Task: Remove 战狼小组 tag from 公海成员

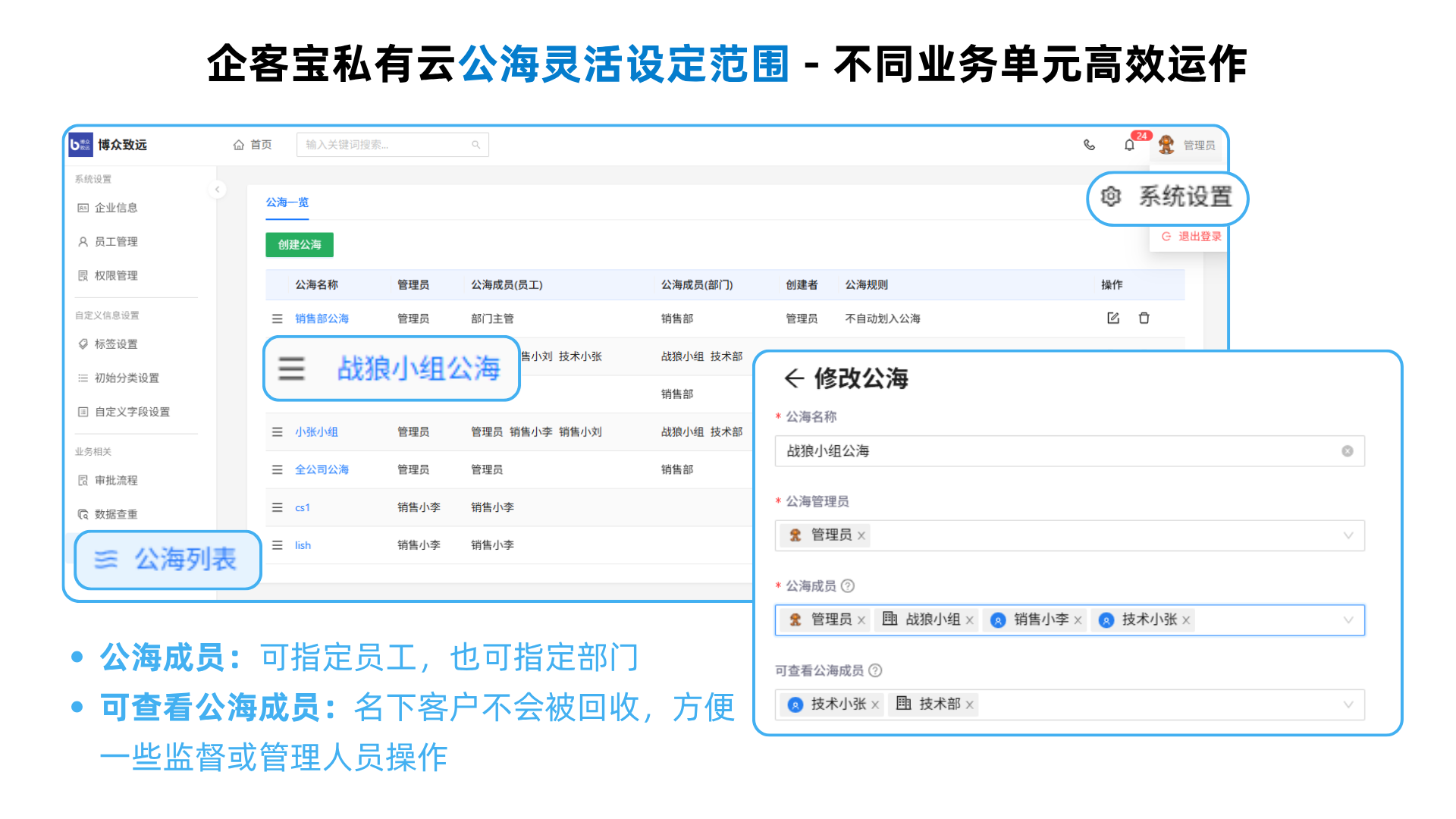Action: point(969,620)
